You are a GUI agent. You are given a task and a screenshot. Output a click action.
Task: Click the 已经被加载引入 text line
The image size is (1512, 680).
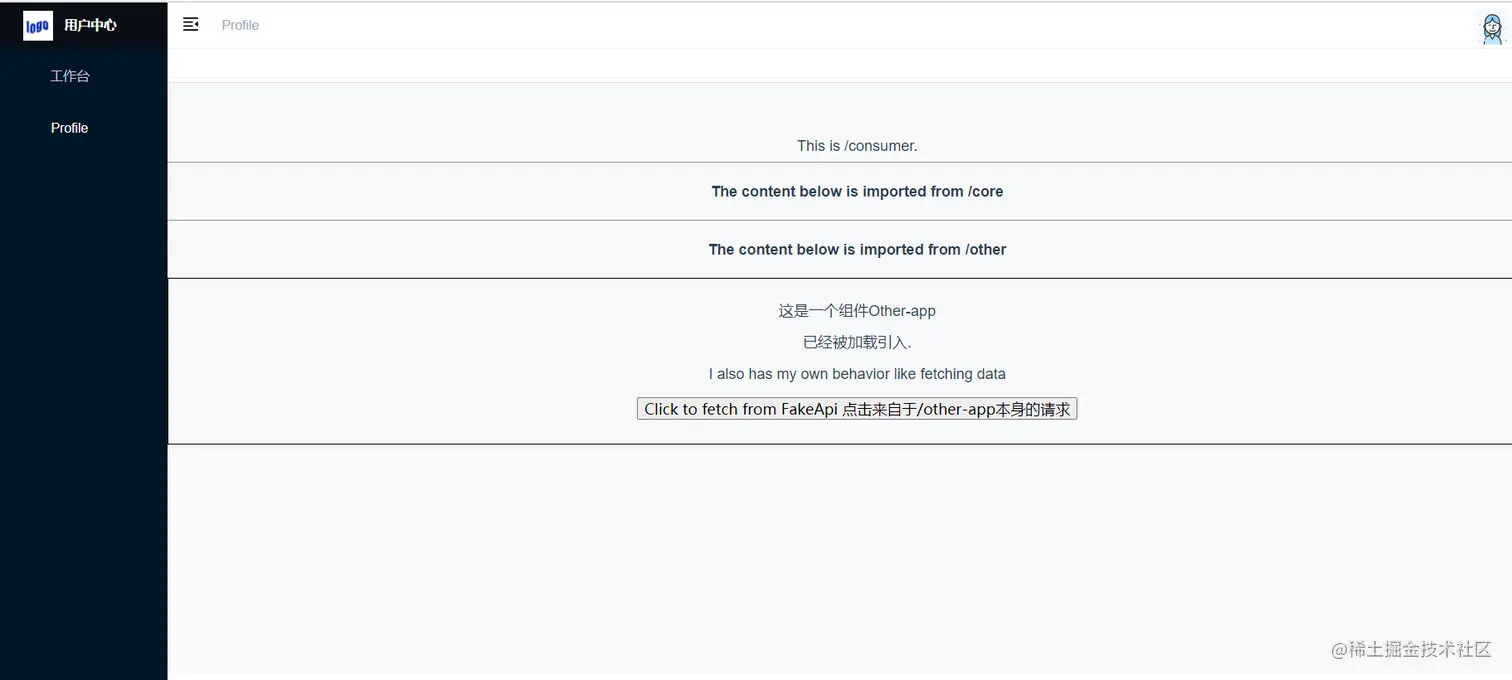tap(857, 342)
